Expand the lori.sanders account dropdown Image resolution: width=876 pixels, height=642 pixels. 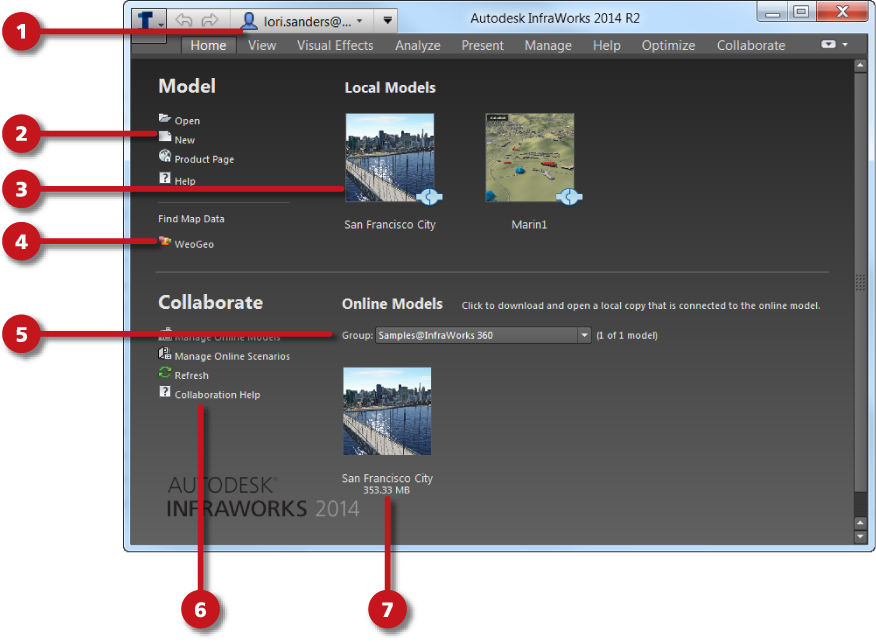360,21
